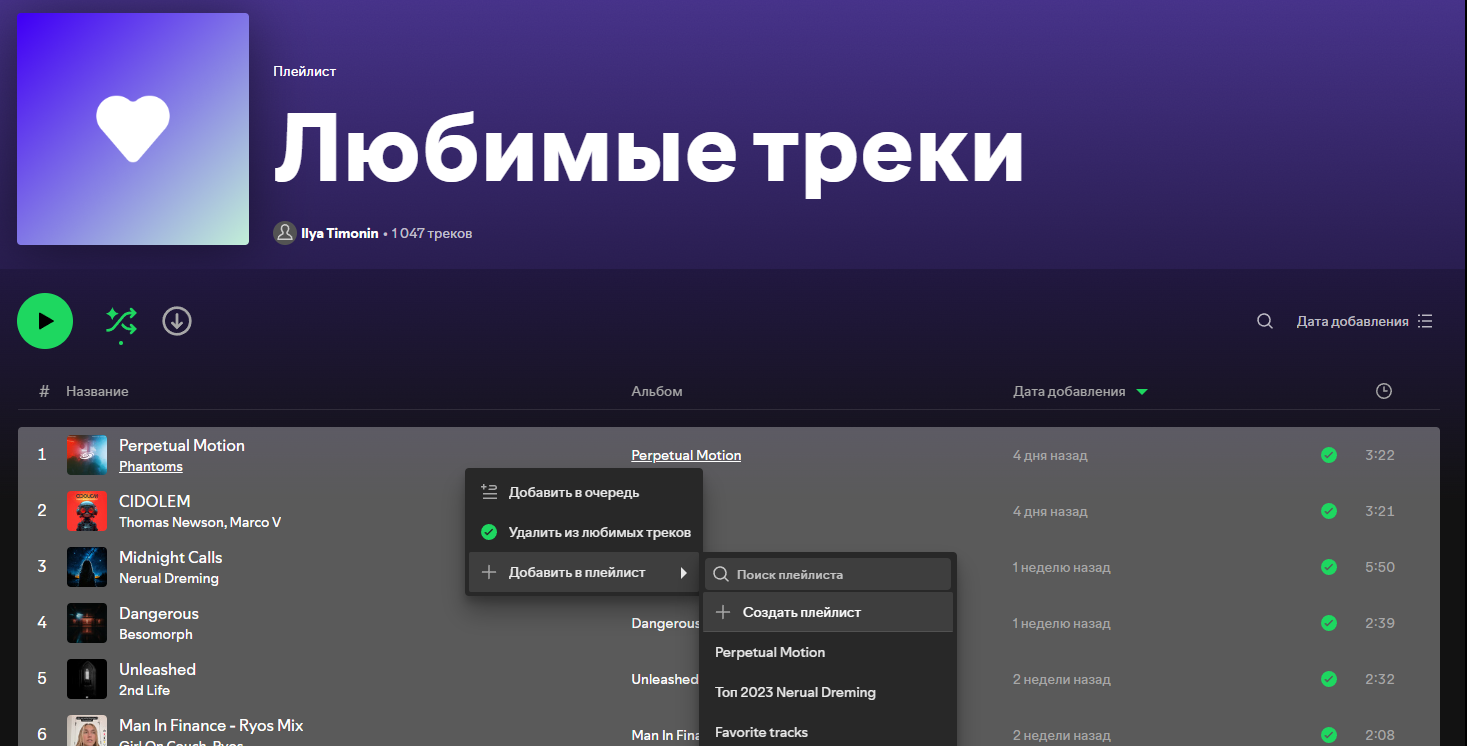Open search in playlist via magnifier icon
The height and width of the screenshot is (746, 1467).
pyautogui.click(x=1265, y=321)
